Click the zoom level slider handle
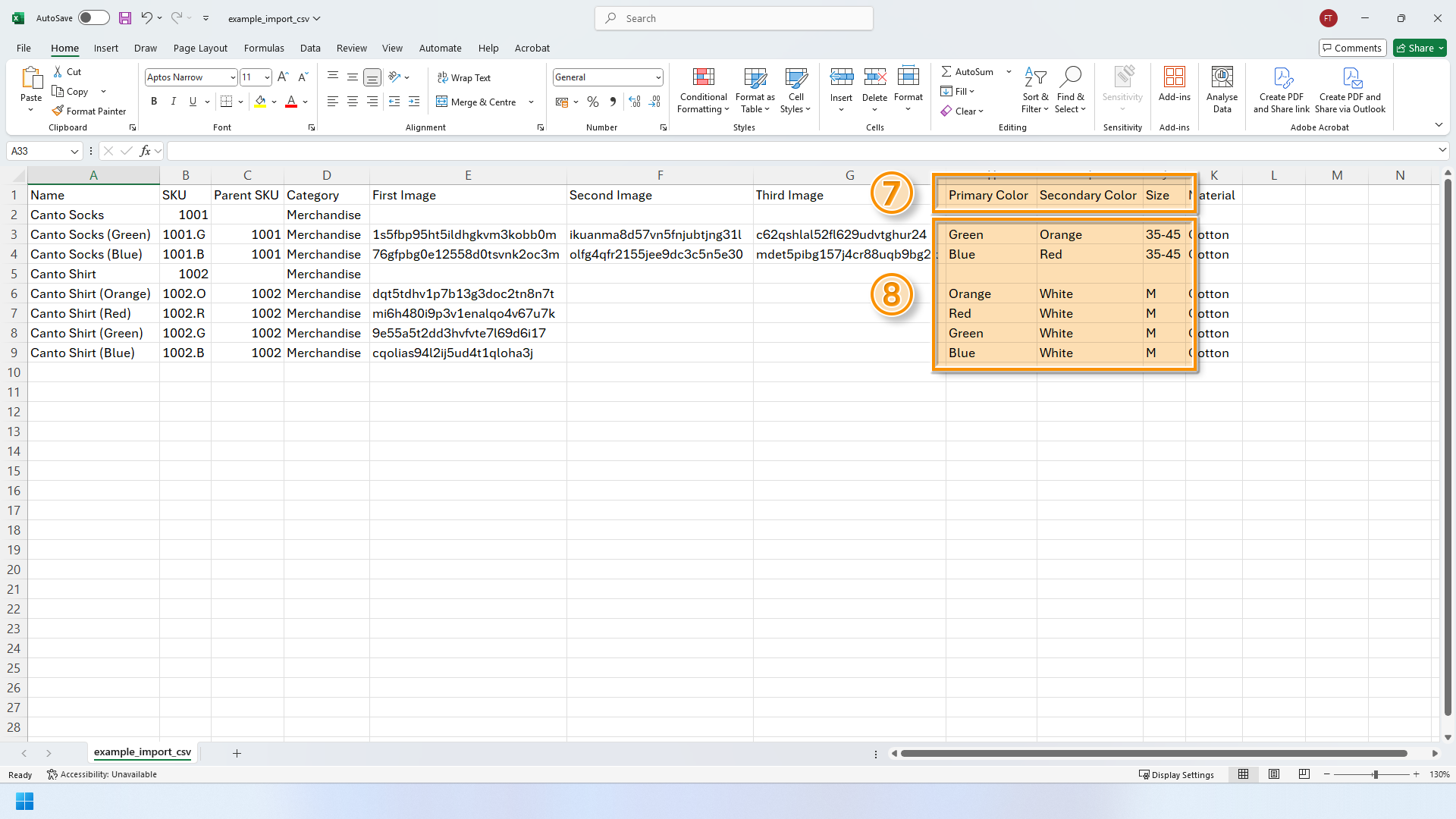 click(x=1375, y=774)
